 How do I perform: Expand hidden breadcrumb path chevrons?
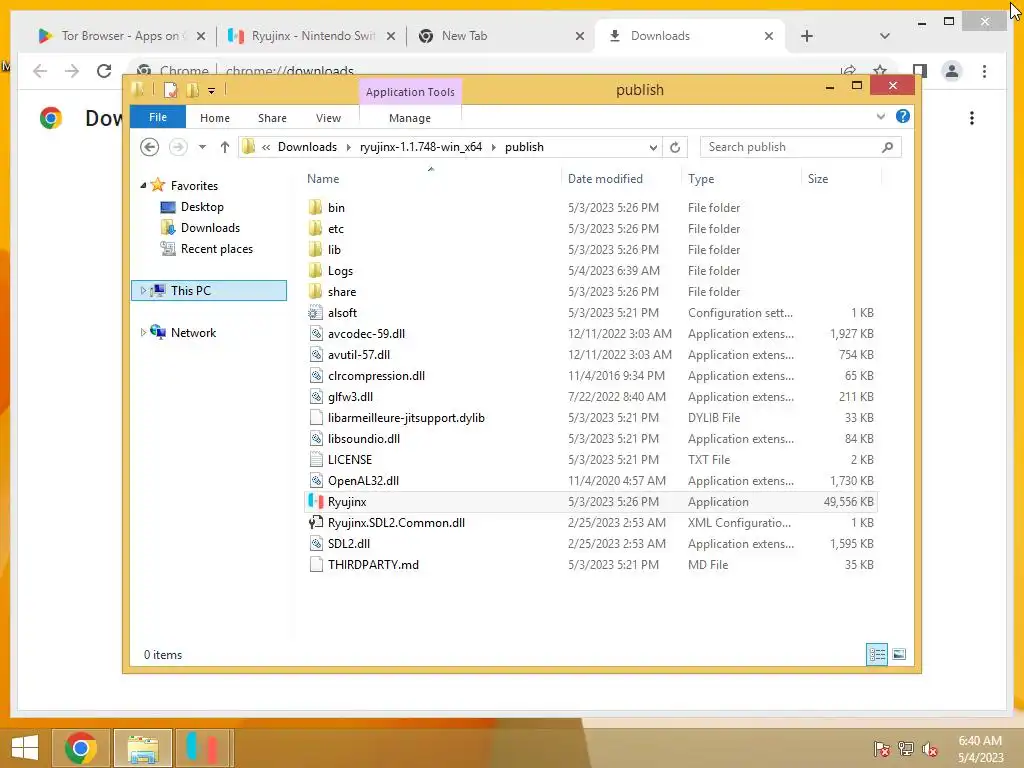click(x=266, y=148)
